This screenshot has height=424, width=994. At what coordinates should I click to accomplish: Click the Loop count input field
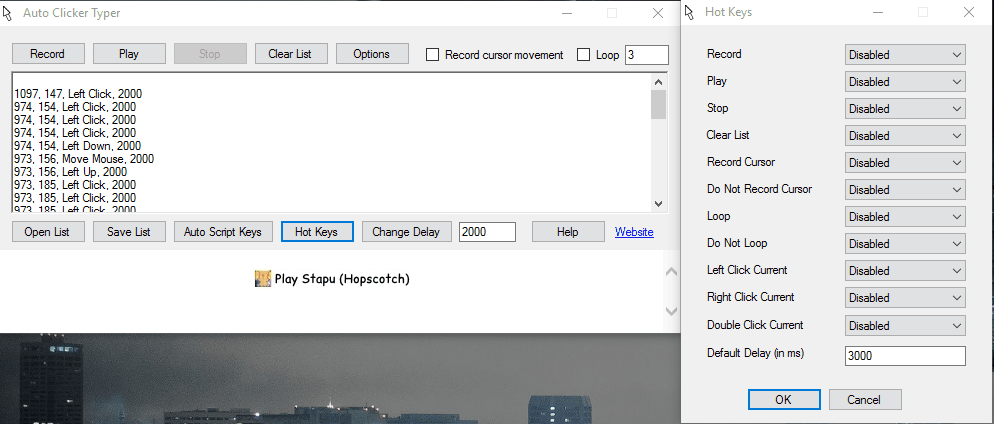click(647, 55)
